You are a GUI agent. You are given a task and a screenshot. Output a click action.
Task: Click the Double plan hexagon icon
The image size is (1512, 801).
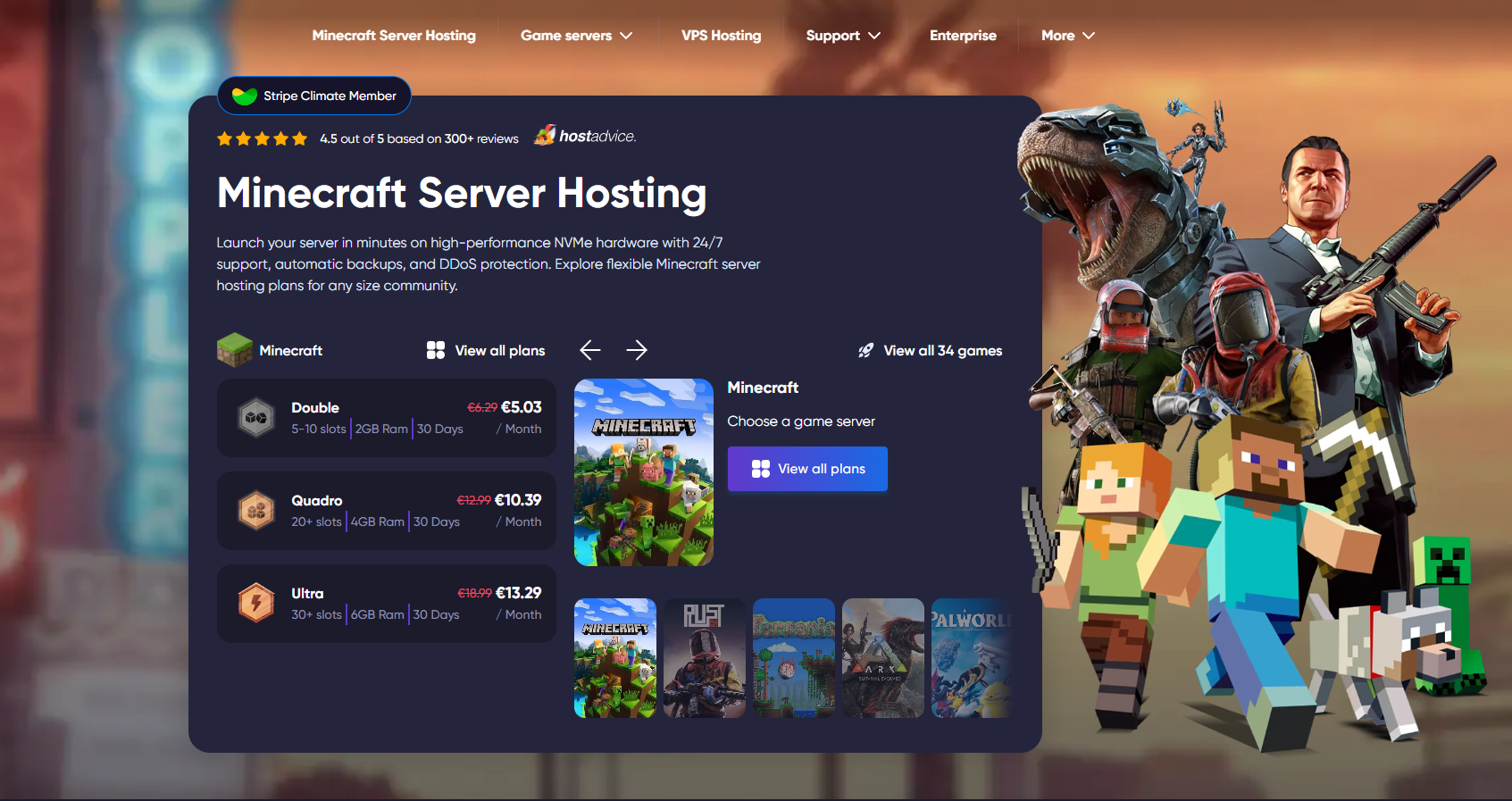256,417
